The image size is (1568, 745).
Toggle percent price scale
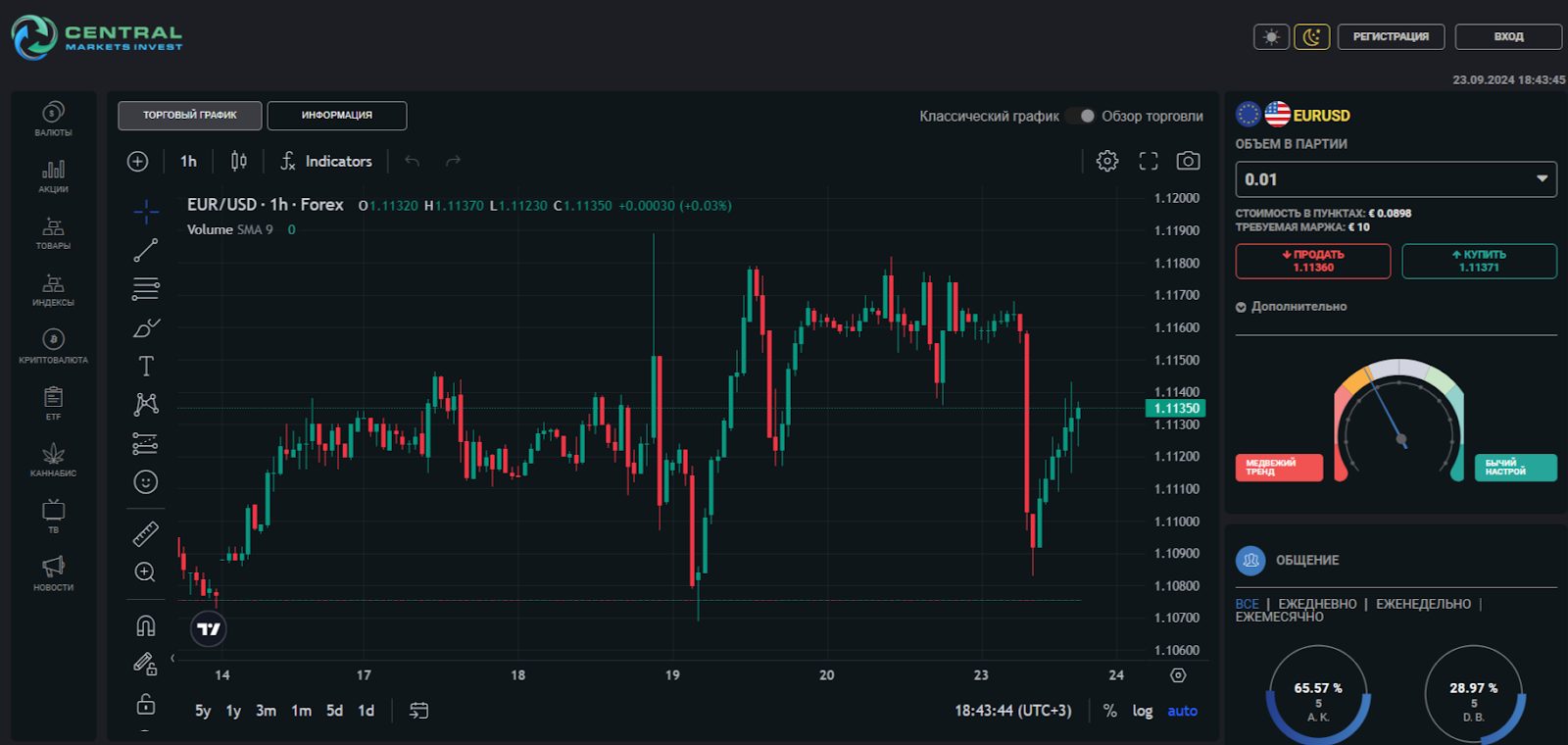click(1109, 711)
